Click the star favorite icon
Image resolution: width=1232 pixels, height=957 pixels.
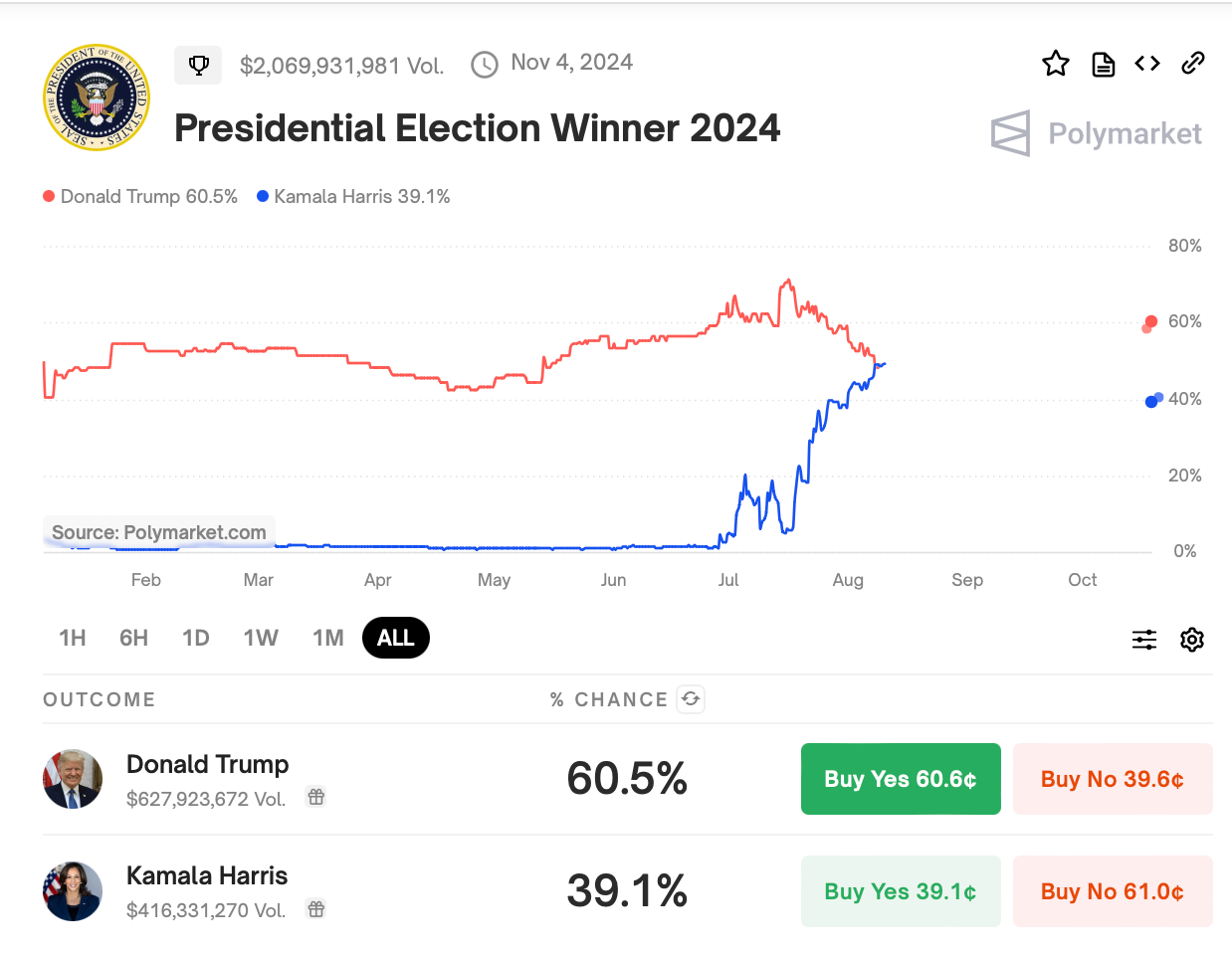1056,64
